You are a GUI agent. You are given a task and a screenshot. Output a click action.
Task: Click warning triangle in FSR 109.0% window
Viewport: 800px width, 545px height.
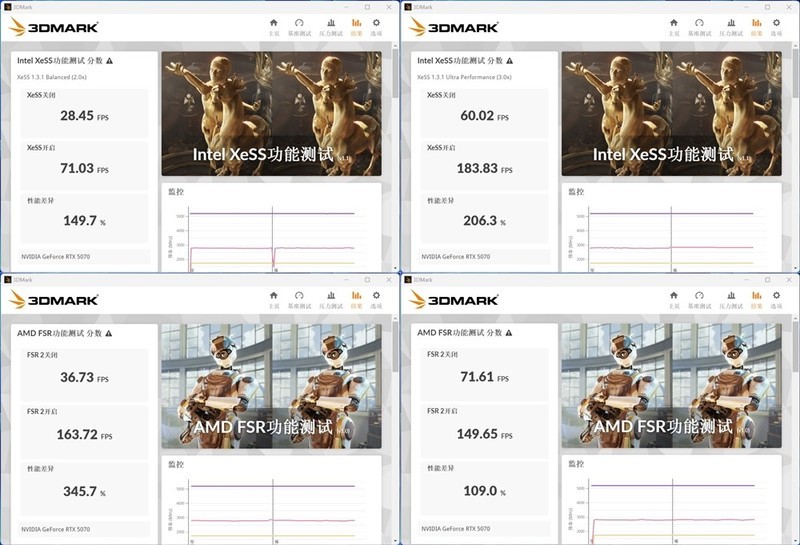coord(508,333)
